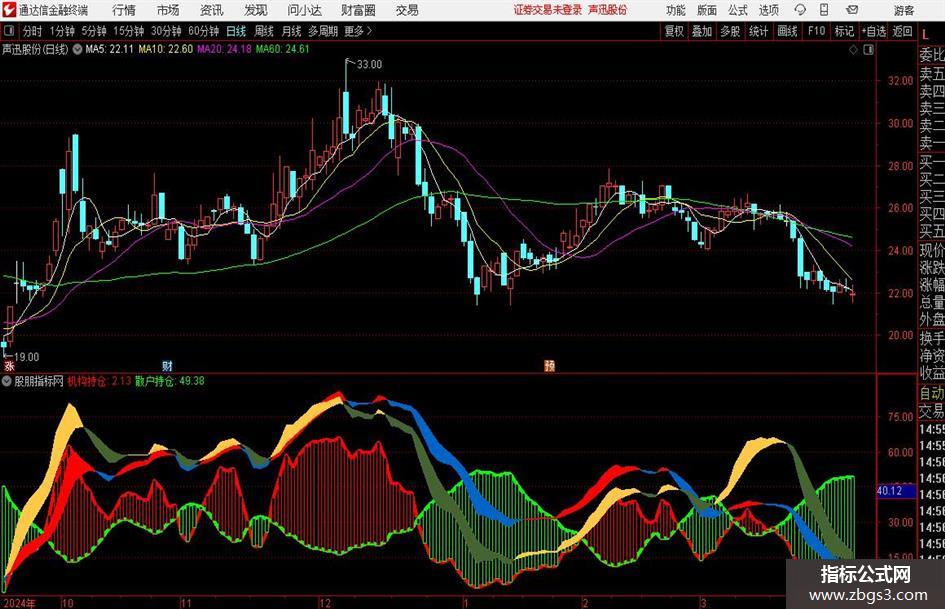Expand the 更多 period options

[358, 31]
